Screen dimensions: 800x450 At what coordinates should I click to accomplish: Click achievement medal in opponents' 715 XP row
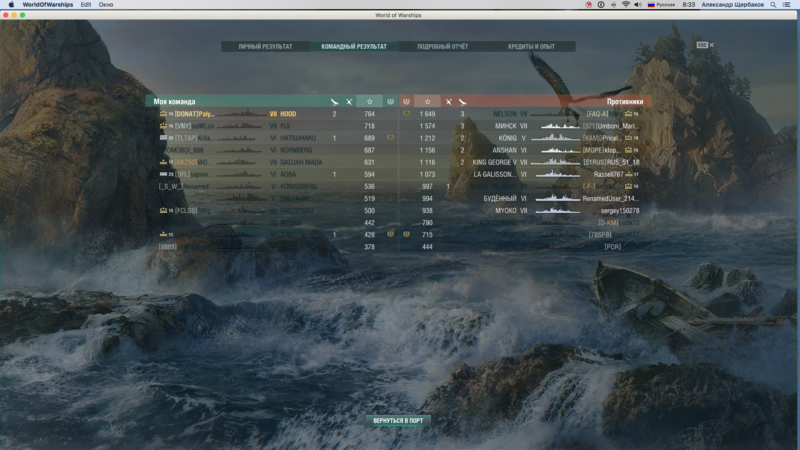click(x=406, y=234)
